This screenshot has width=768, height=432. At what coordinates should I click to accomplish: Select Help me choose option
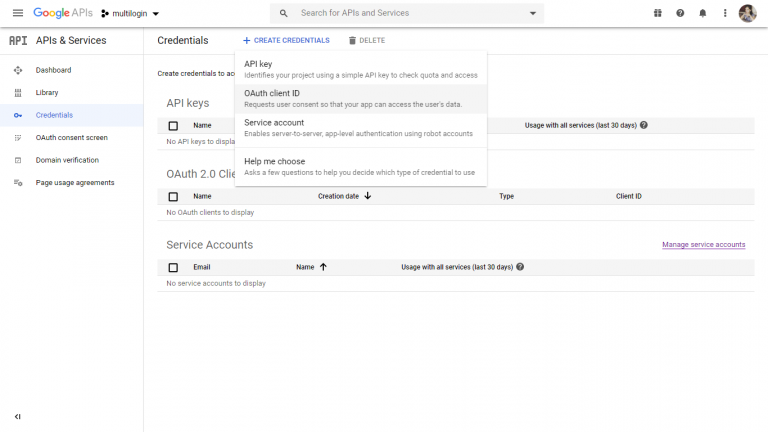[361, 167]
